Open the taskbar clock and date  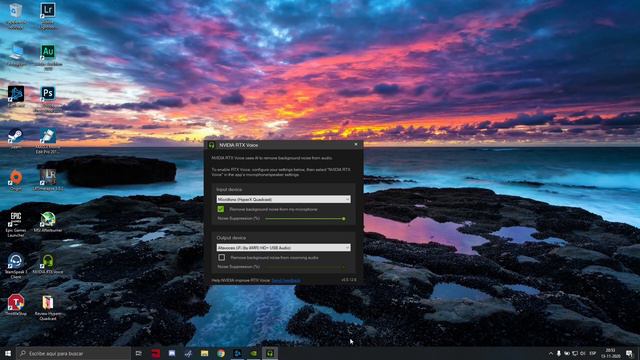point(611,353)
